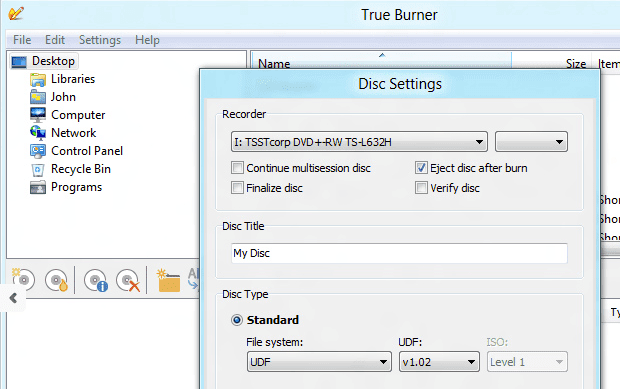Image resolution: width=620 pixels, height=389 pixels.
Task: Select the John label in the tree
Action: [63, 97]
